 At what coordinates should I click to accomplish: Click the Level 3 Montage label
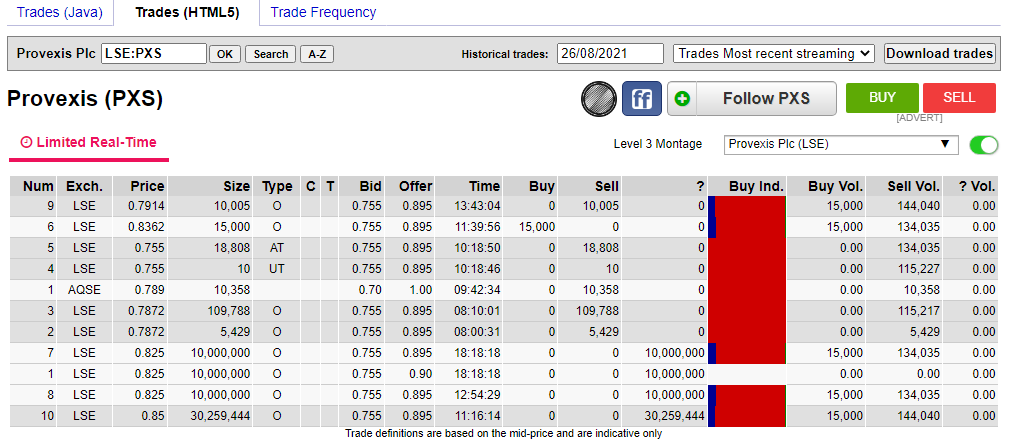[x=658, y=144]
